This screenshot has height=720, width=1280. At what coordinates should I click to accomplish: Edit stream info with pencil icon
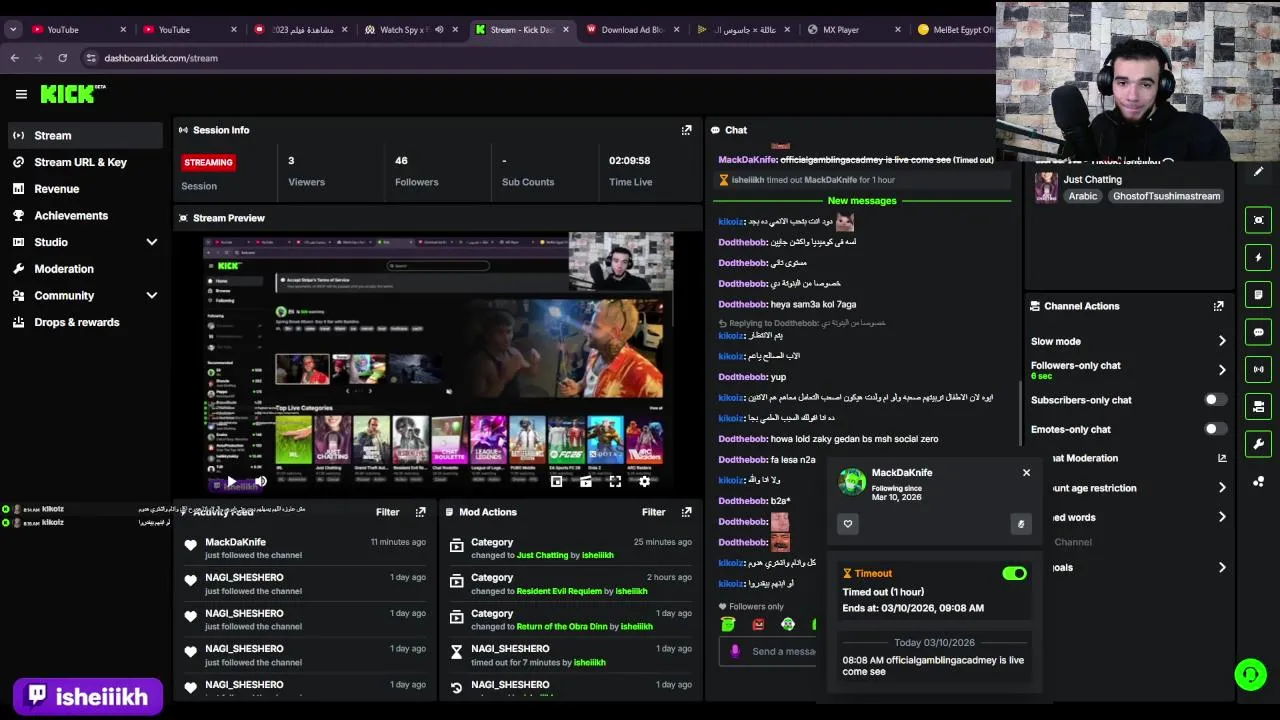click(1258, 172)
